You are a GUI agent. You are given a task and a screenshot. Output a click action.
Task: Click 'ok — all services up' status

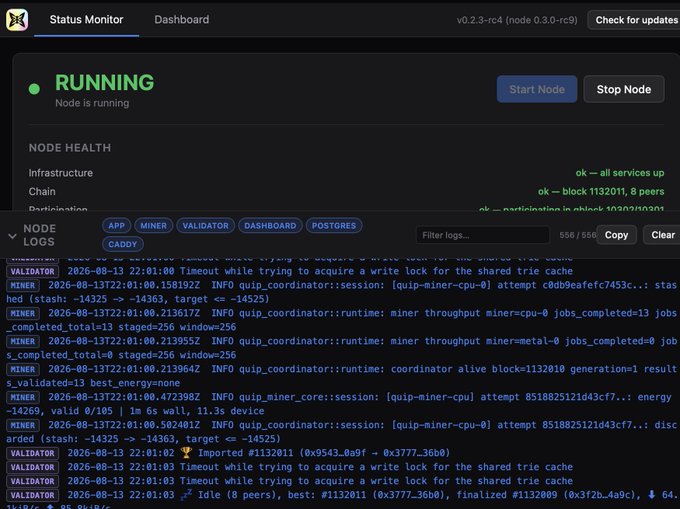pyautogui.click(x=620, y=173)
